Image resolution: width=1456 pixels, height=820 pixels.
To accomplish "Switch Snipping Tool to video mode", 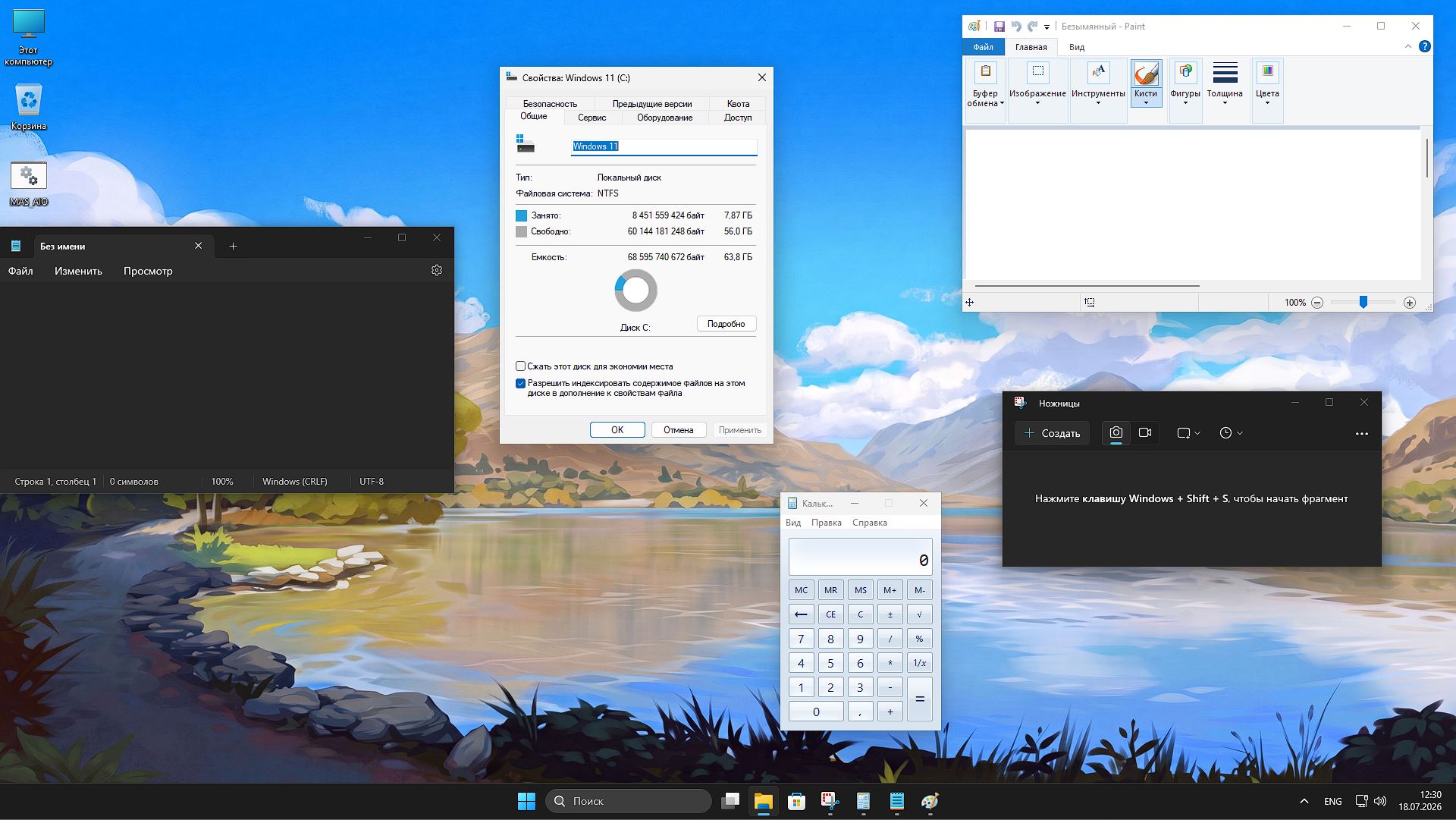I will 1145,432.
